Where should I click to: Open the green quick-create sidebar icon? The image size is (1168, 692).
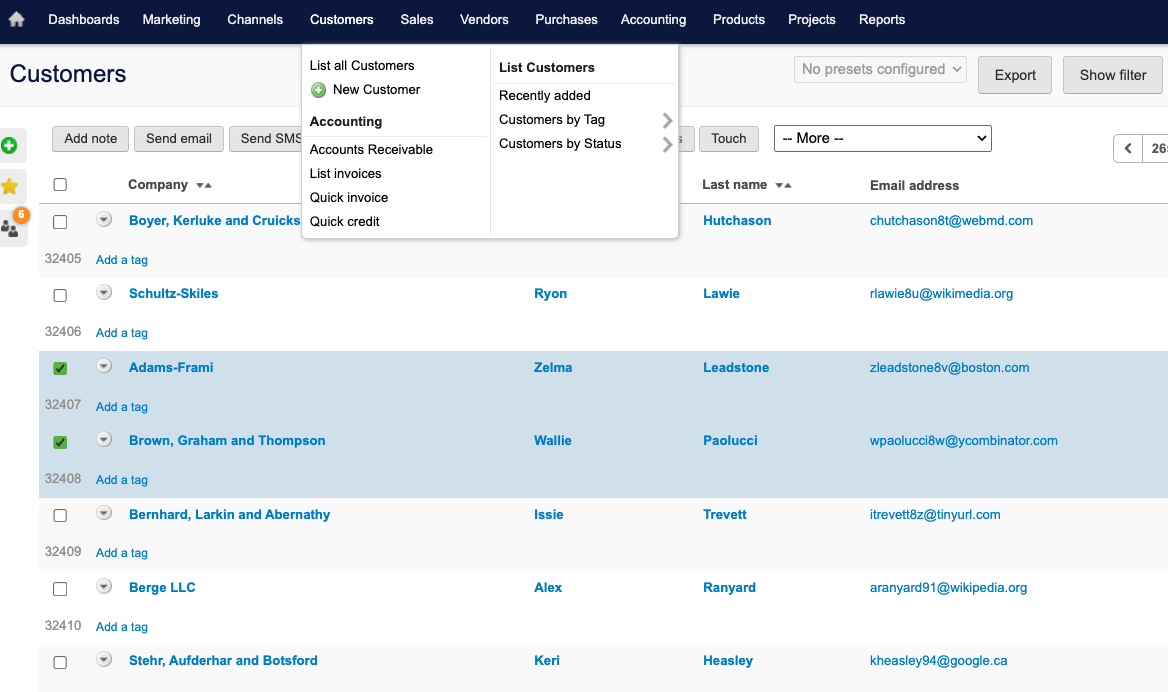11,145
